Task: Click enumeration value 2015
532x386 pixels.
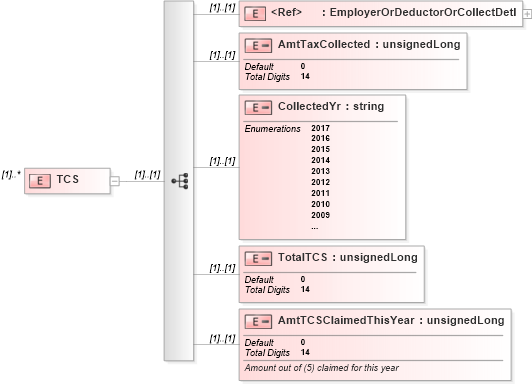Action: (321, 149)
